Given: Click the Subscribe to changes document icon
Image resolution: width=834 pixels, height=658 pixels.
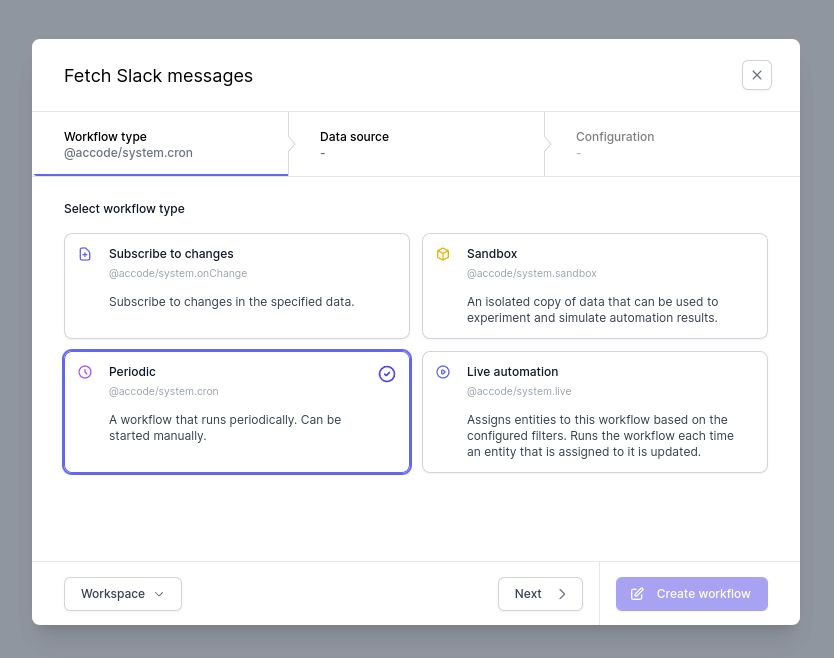Looking at the screenshot, I should click(x=85, y=254).
